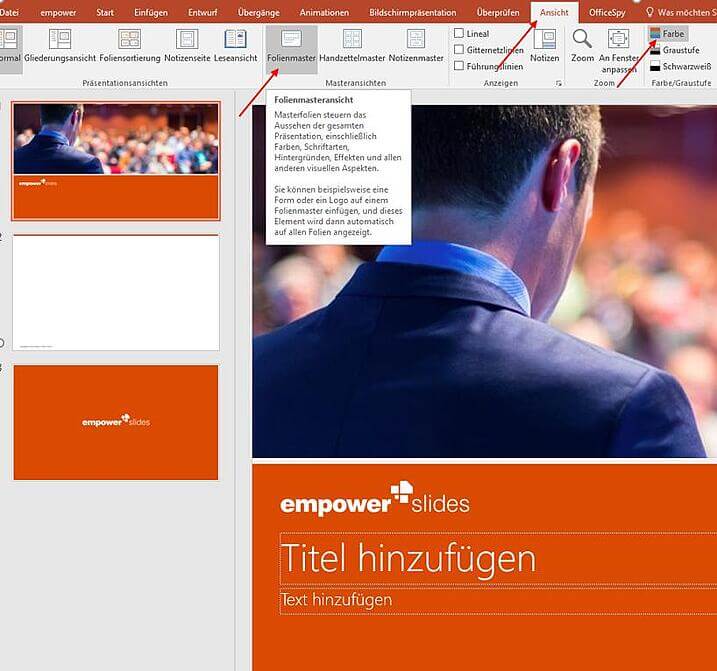Open the Foliensortierung view
717x671 pixels.
[130, 47]
